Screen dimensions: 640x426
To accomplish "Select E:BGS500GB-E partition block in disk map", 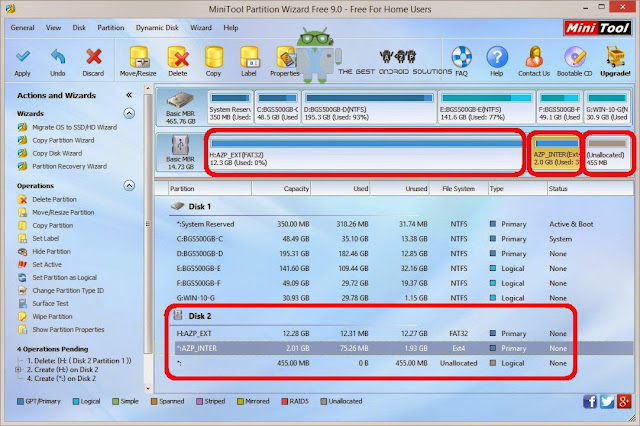I will click(x=486, y=107).
